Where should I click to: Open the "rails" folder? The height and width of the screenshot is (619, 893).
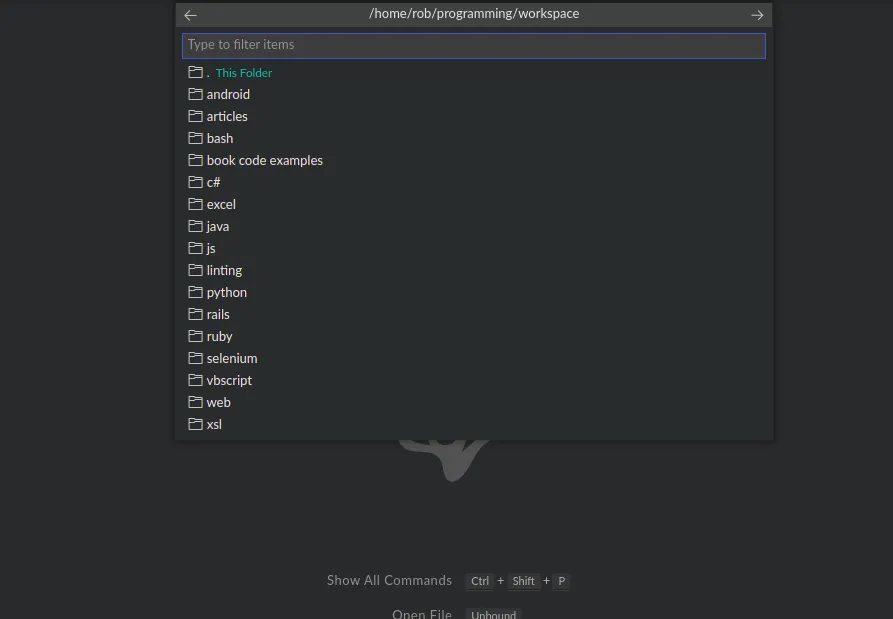(216, 314)
